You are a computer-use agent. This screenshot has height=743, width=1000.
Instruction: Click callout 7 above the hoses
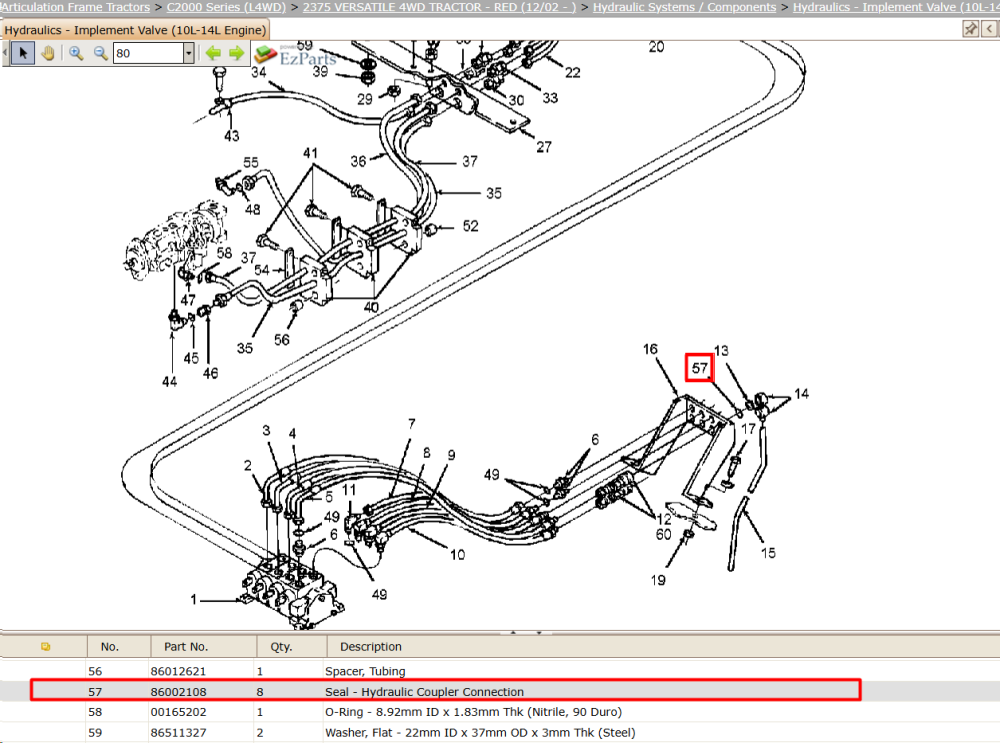click(x=412, y=423)
